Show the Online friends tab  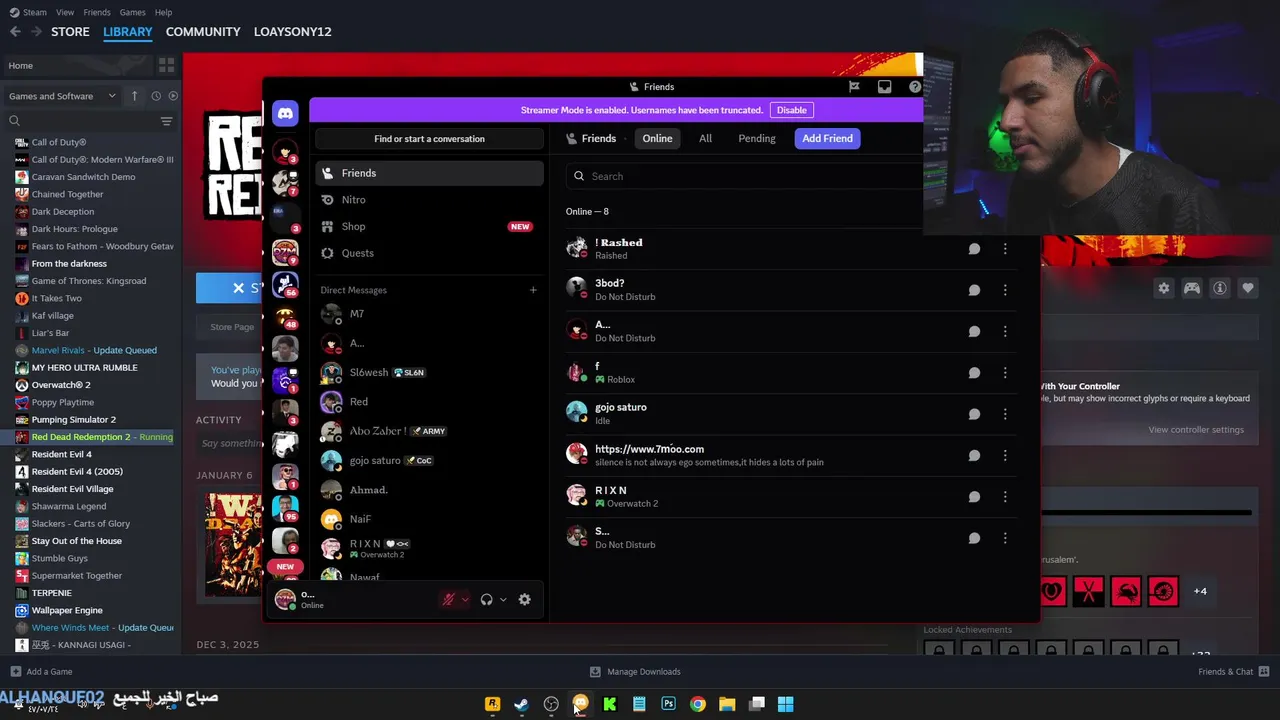click(657, 138)
